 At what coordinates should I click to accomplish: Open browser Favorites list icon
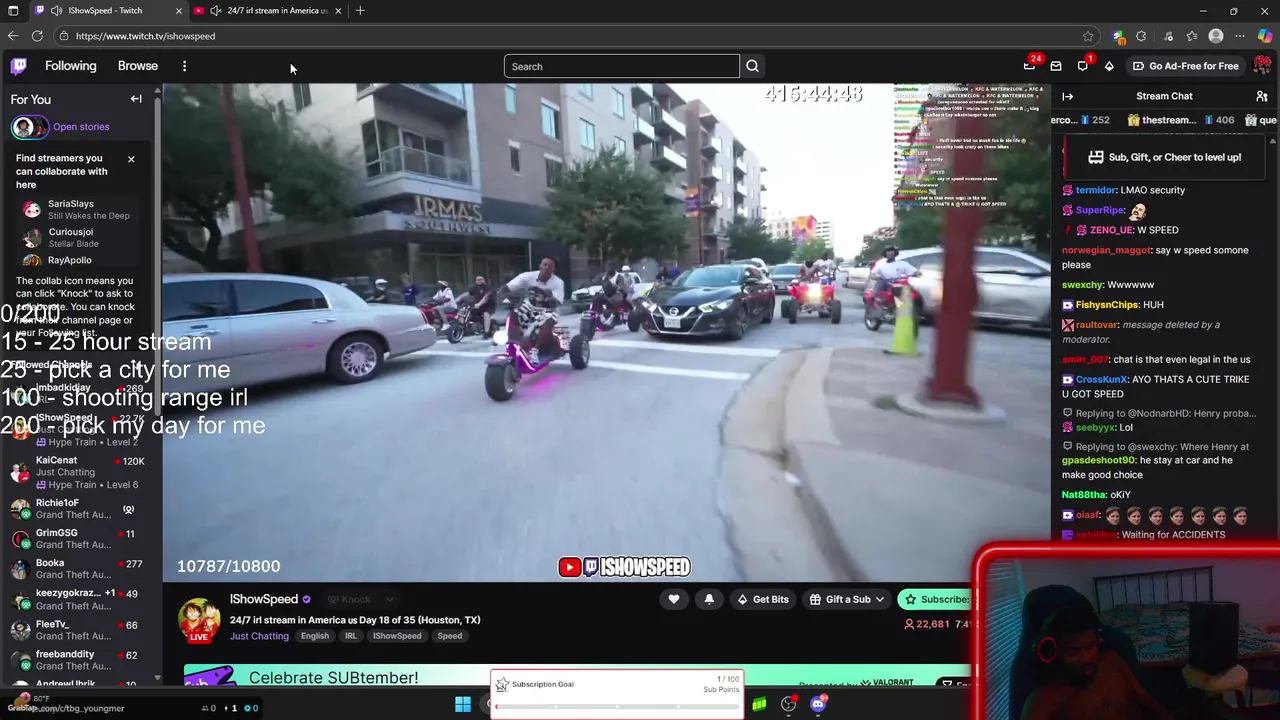point(1192,36)
